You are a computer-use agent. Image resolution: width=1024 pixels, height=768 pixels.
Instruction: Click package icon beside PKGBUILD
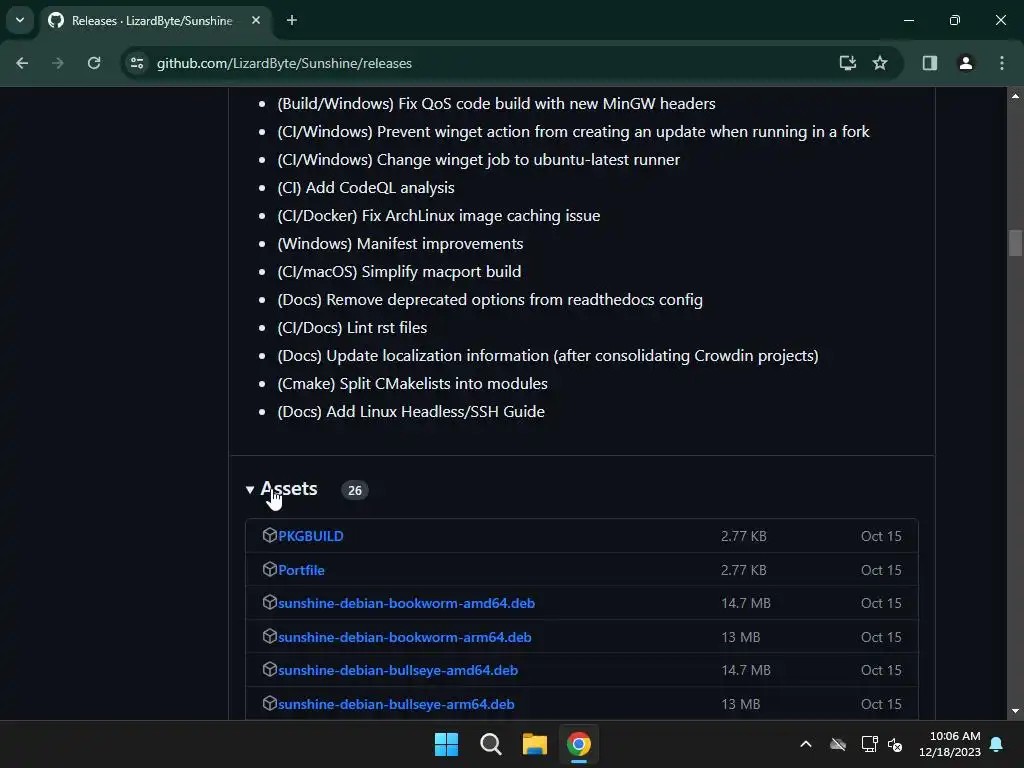(x=270, y=535)
